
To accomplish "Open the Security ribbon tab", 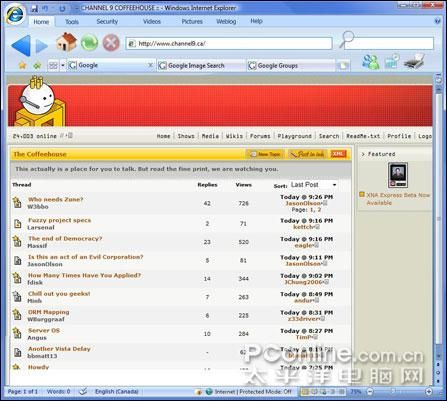I will [107, 21].
